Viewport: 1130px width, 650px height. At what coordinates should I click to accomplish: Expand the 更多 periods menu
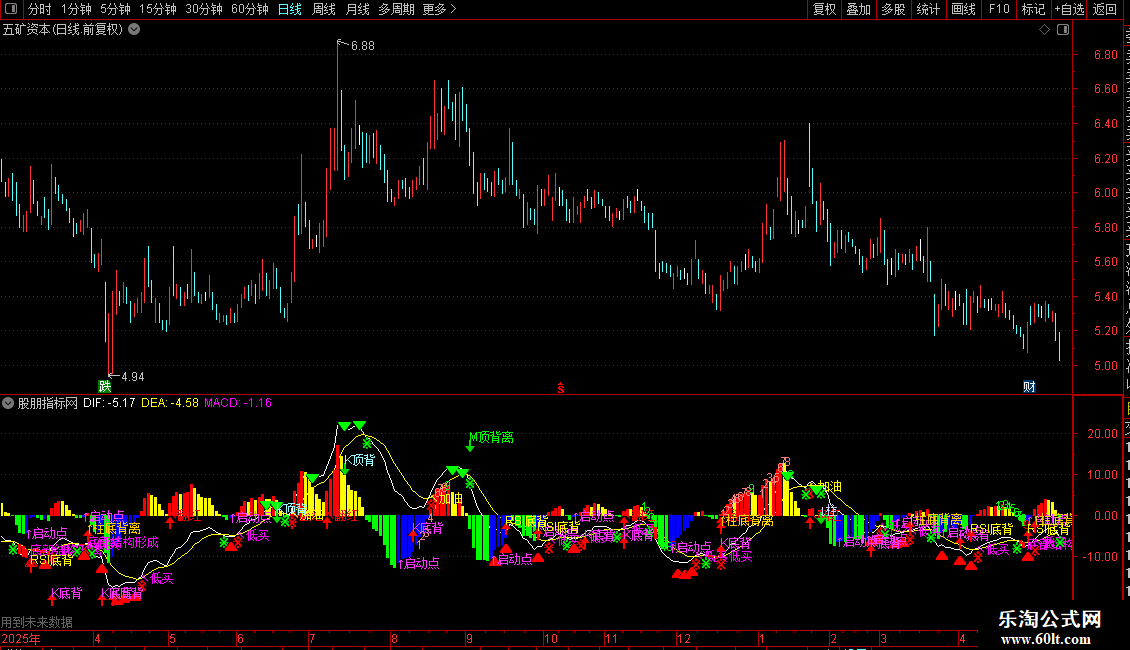440,9
